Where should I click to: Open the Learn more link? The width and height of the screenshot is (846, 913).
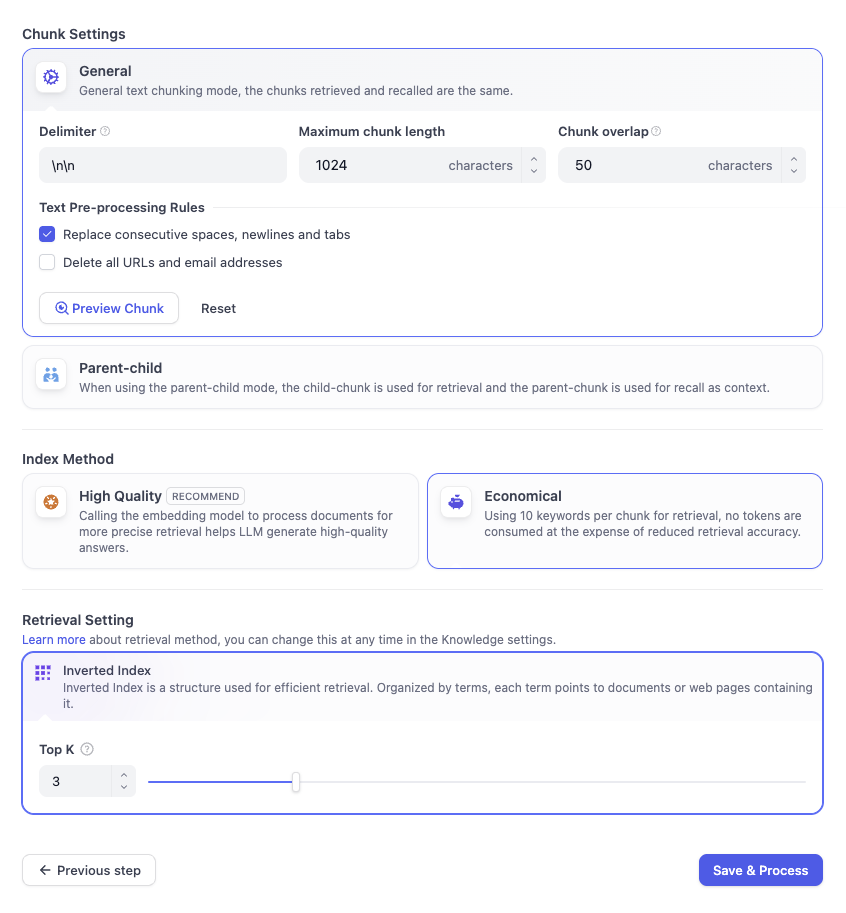(x=53, y=639)
